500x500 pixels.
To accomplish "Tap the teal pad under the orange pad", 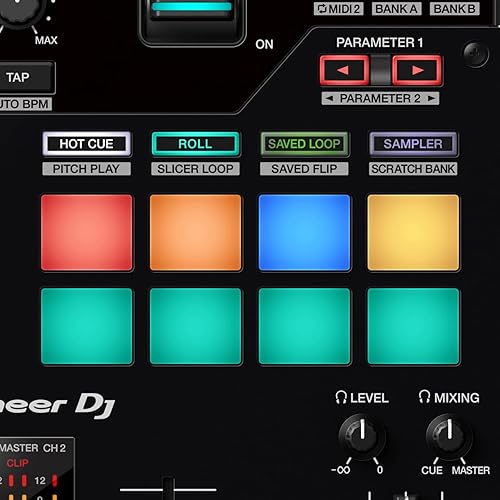I will [196, 326].
